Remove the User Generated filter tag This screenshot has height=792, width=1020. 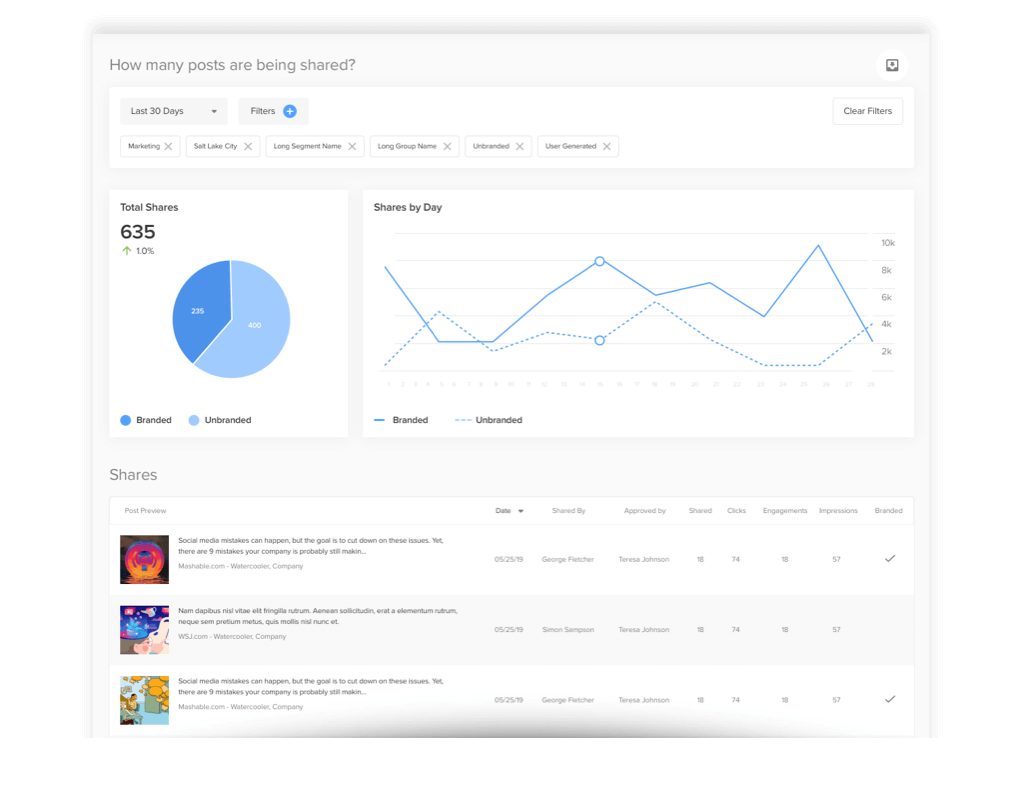tap(606, 147)
